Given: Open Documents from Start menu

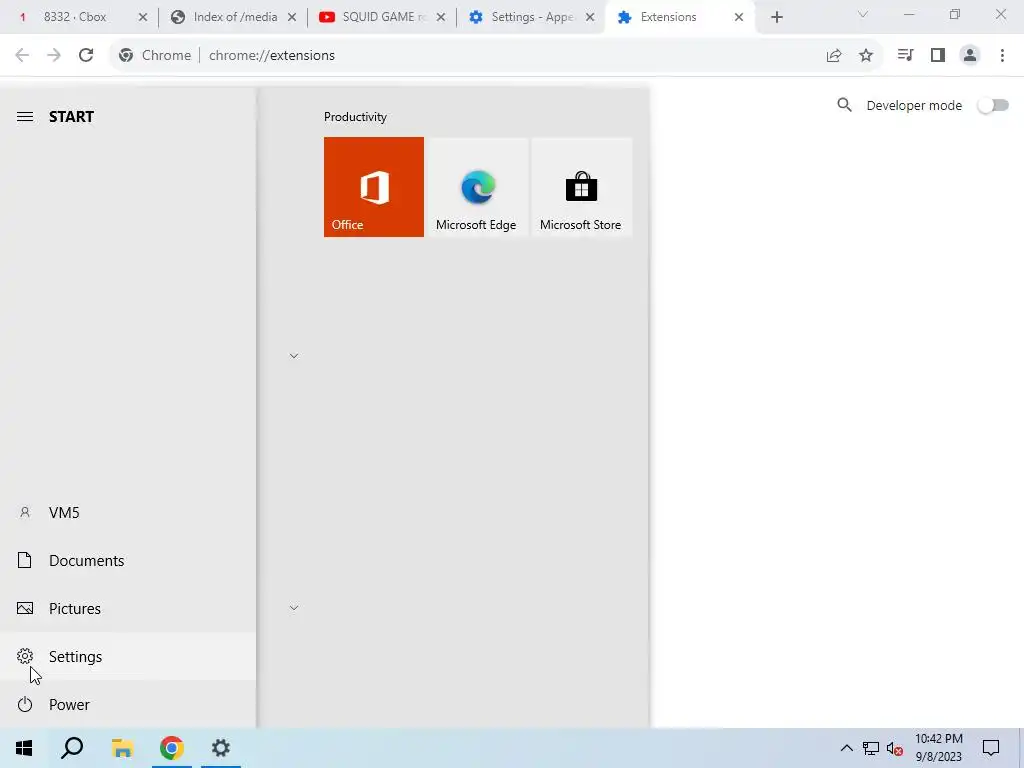Looking at the screenshot, I should coord(128,560).
